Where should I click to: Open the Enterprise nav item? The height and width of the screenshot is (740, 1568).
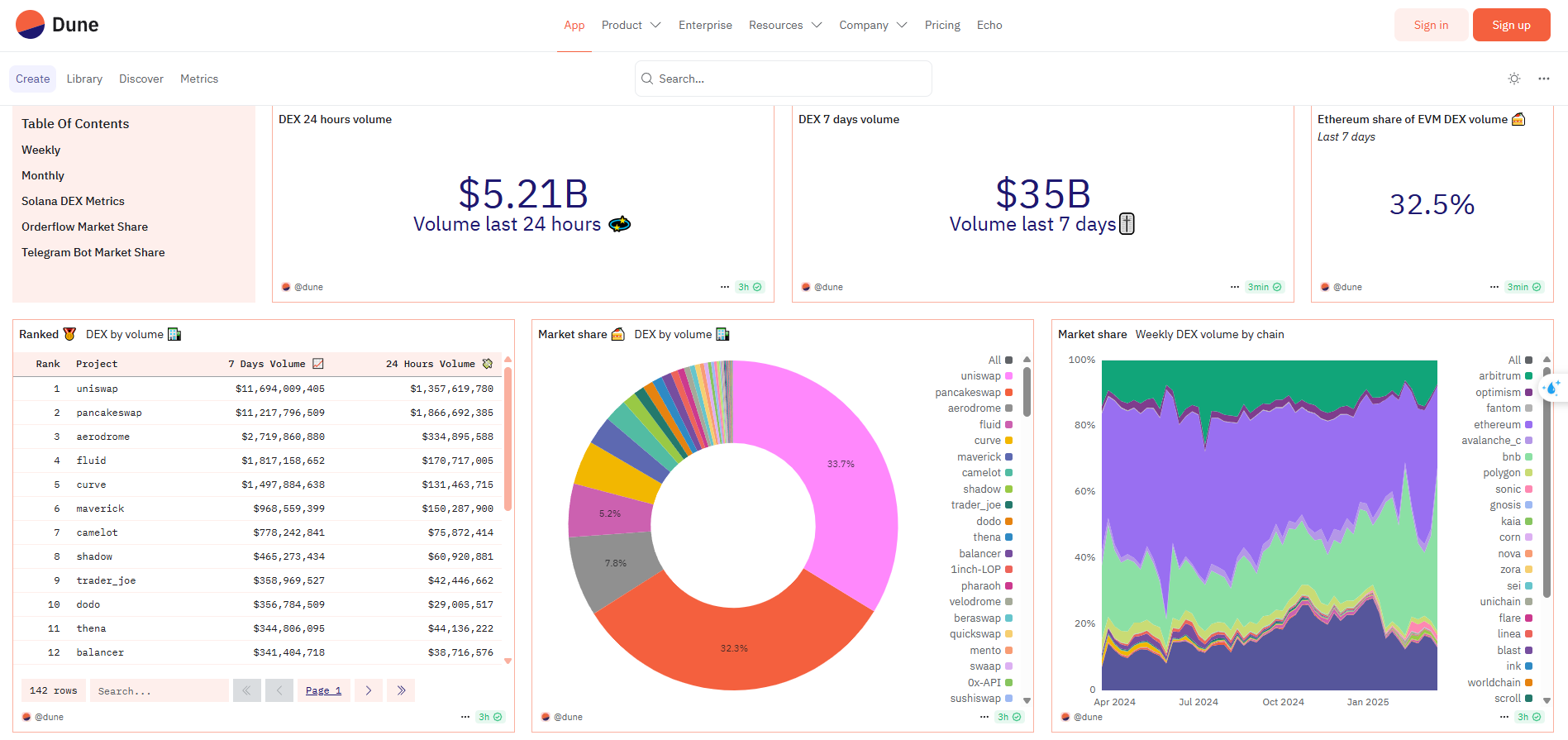tap(705, 25)
